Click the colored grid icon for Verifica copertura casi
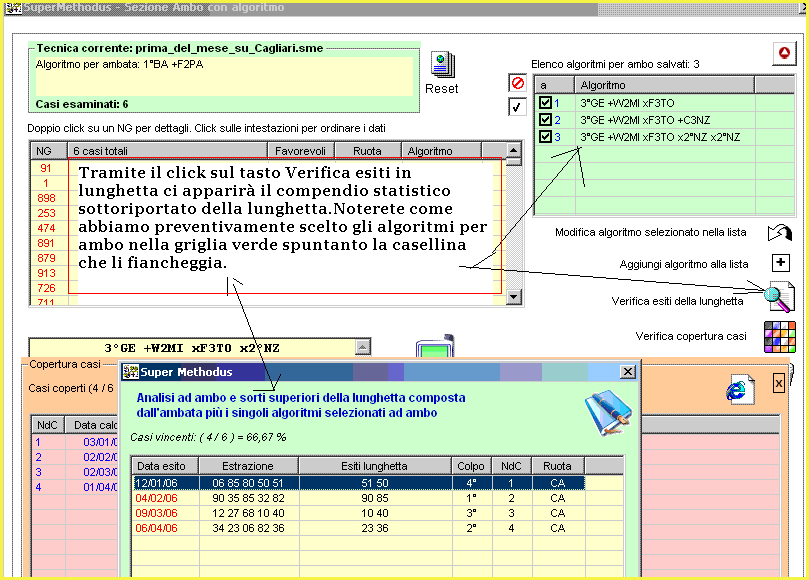The height and width of the screenshot is (580, 809). (780, 337)
